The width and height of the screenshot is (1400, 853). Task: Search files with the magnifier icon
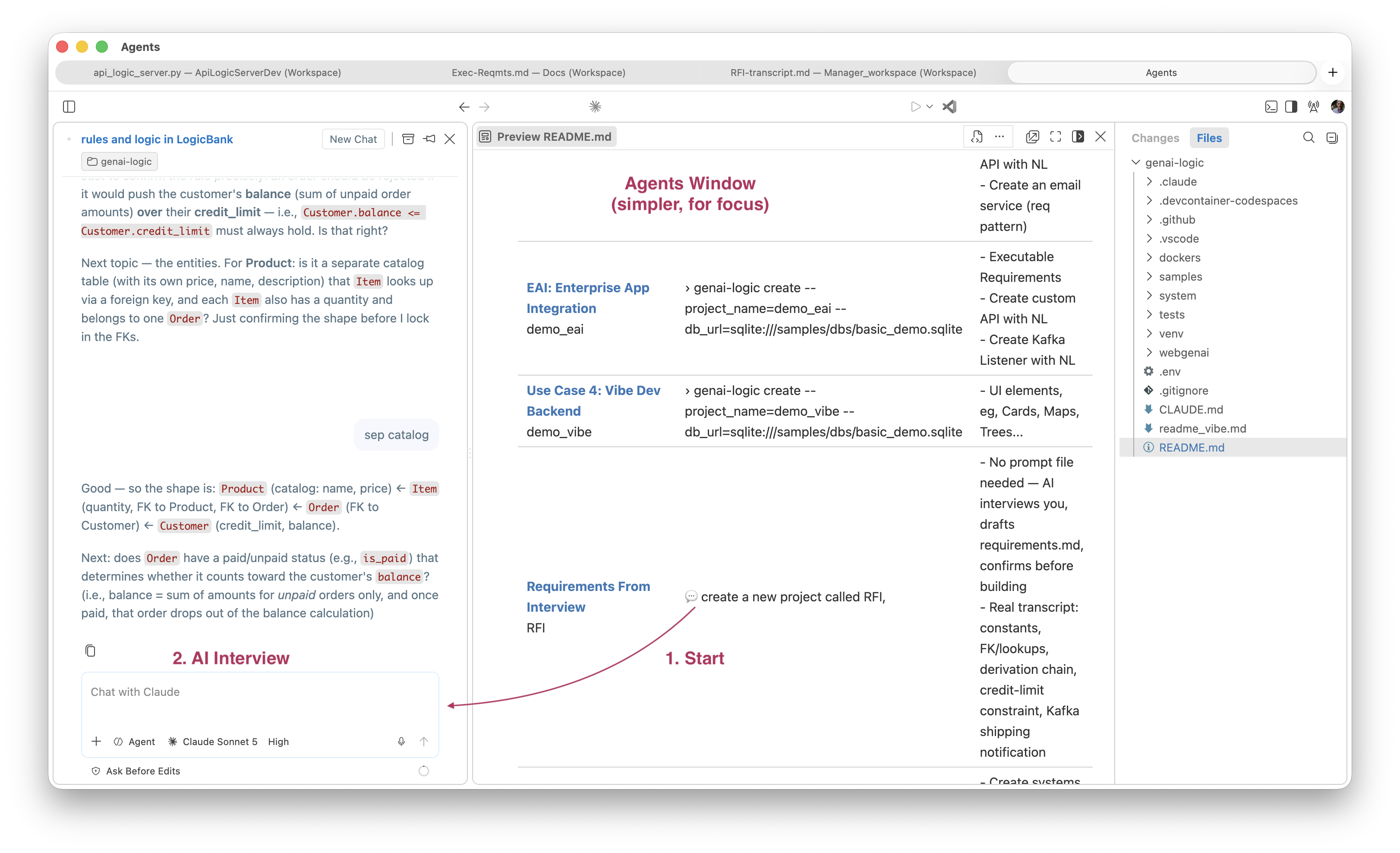click(1309, 138)
